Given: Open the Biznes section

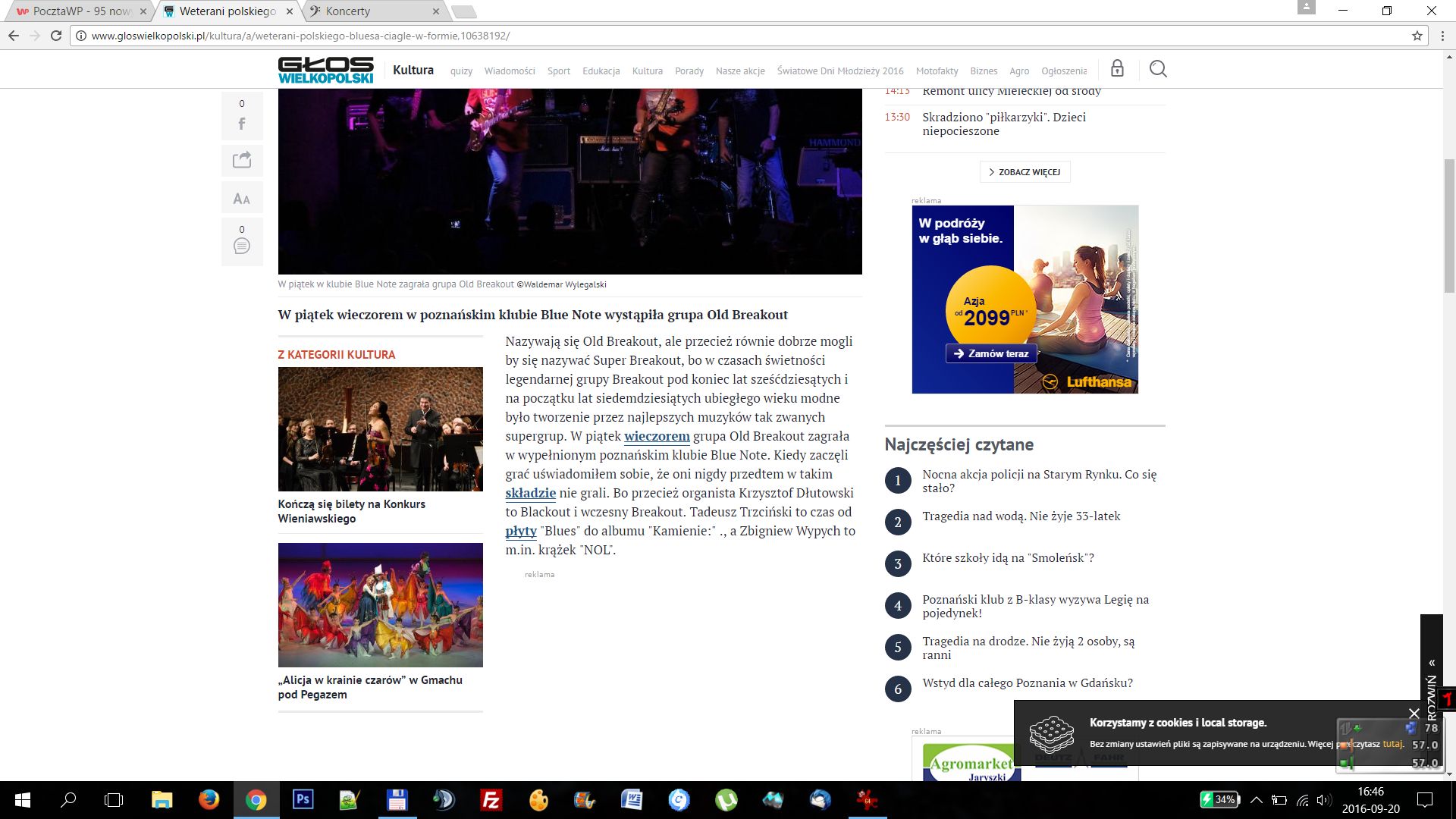Looking at the screenshot, I should (x=984, y=71).
